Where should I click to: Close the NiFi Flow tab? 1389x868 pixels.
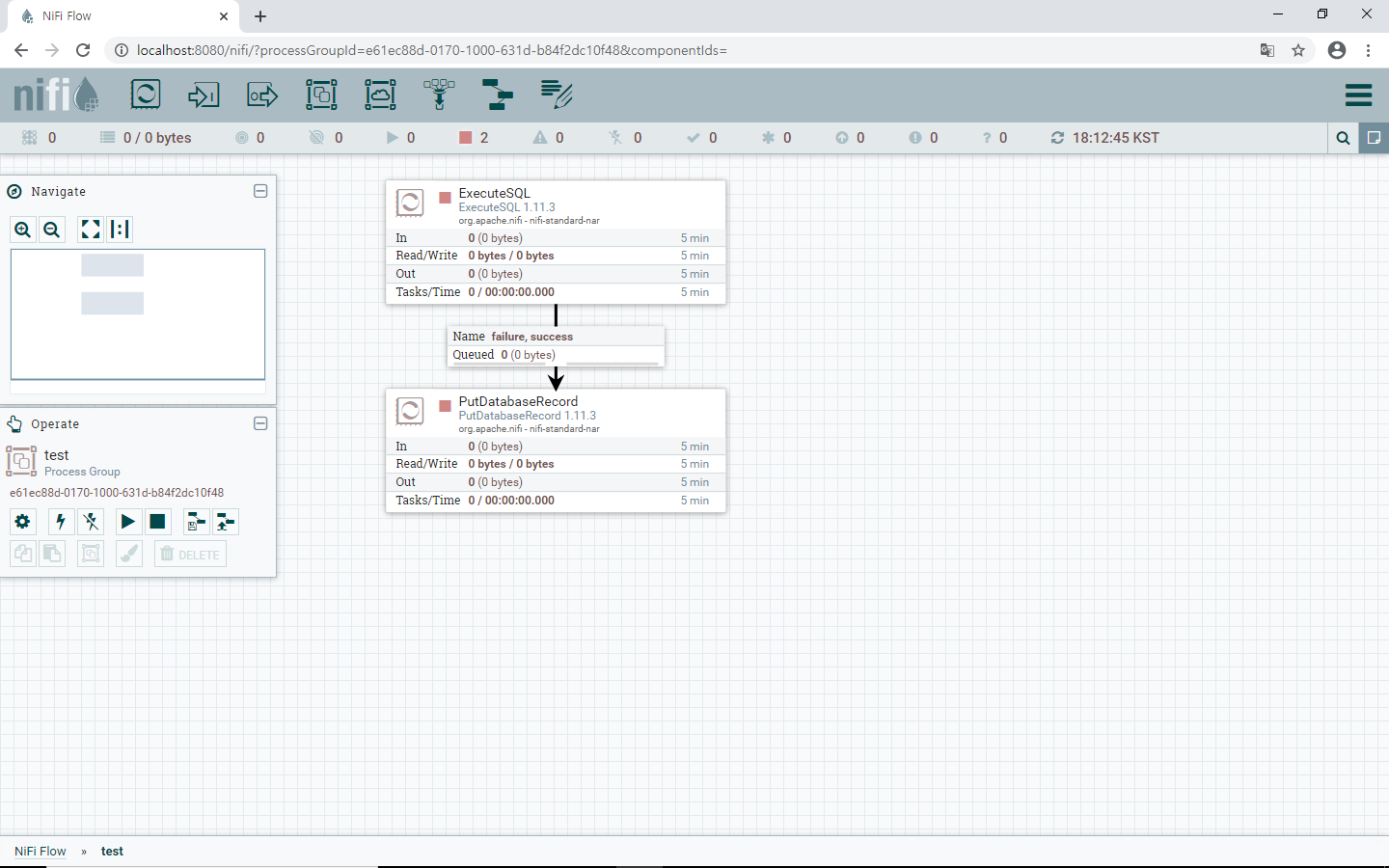[x=224, y=16]
